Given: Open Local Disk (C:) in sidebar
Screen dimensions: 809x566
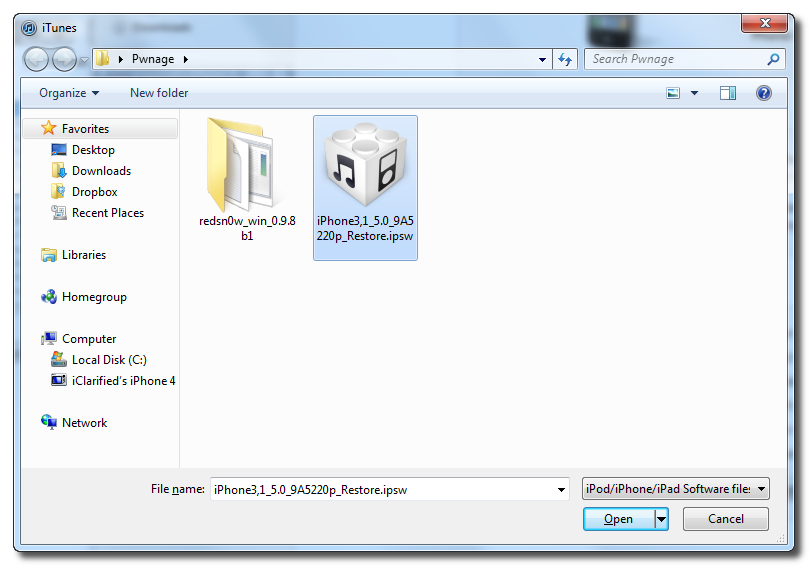Looking at the screenshot, I should [x=109, y=360].
